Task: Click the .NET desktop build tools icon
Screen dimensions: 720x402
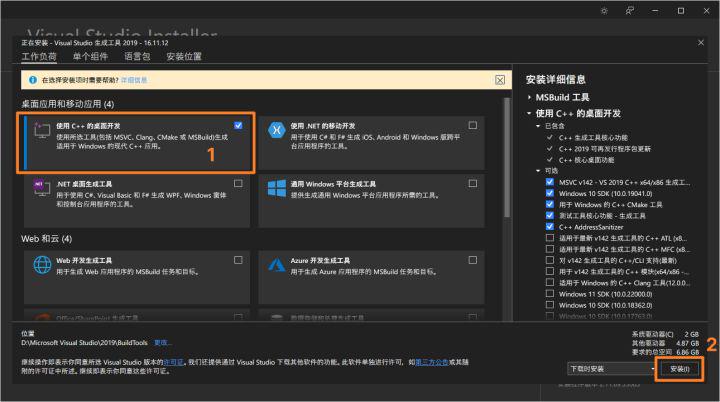Action: [x=42, y=188]
